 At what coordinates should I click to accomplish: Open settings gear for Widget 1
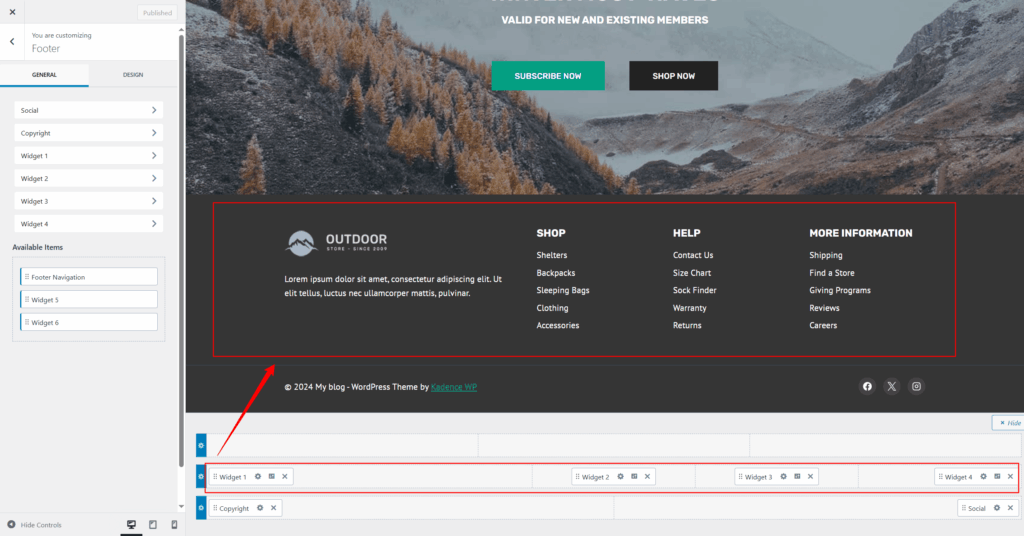point(258,477)
